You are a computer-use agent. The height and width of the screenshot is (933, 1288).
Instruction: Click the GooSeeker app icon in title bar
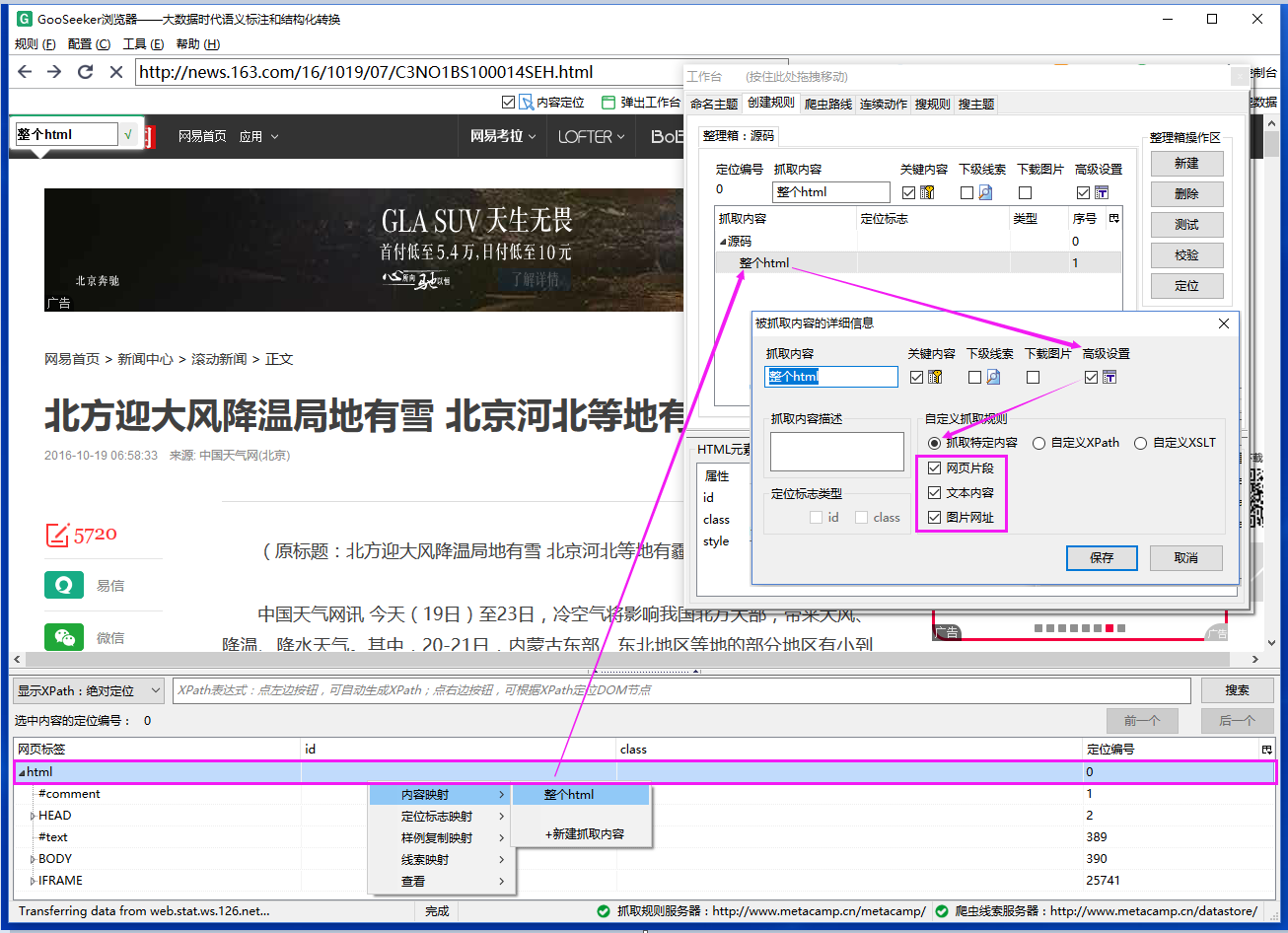click(24, 19)
